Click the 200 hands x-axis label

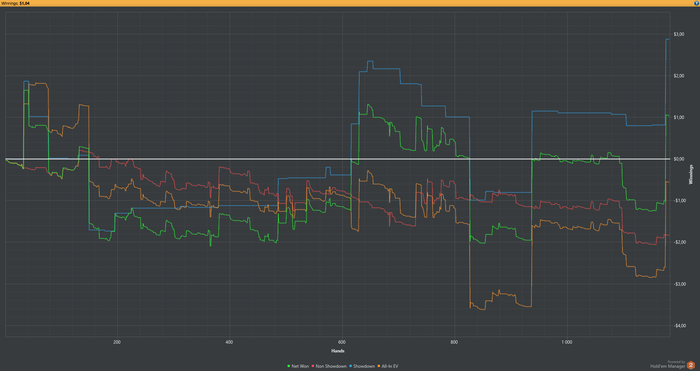point(117,342)
